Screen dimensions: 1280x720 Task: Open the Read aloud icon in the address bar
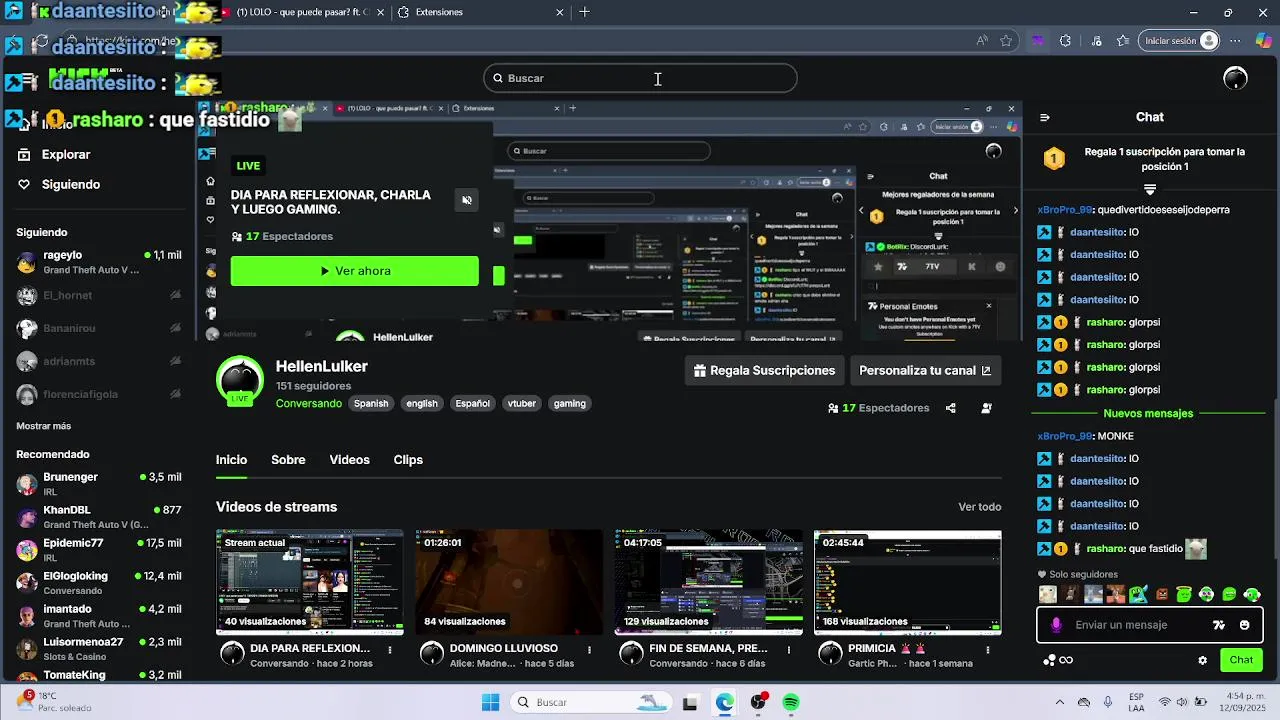click(x=982, y=41)
